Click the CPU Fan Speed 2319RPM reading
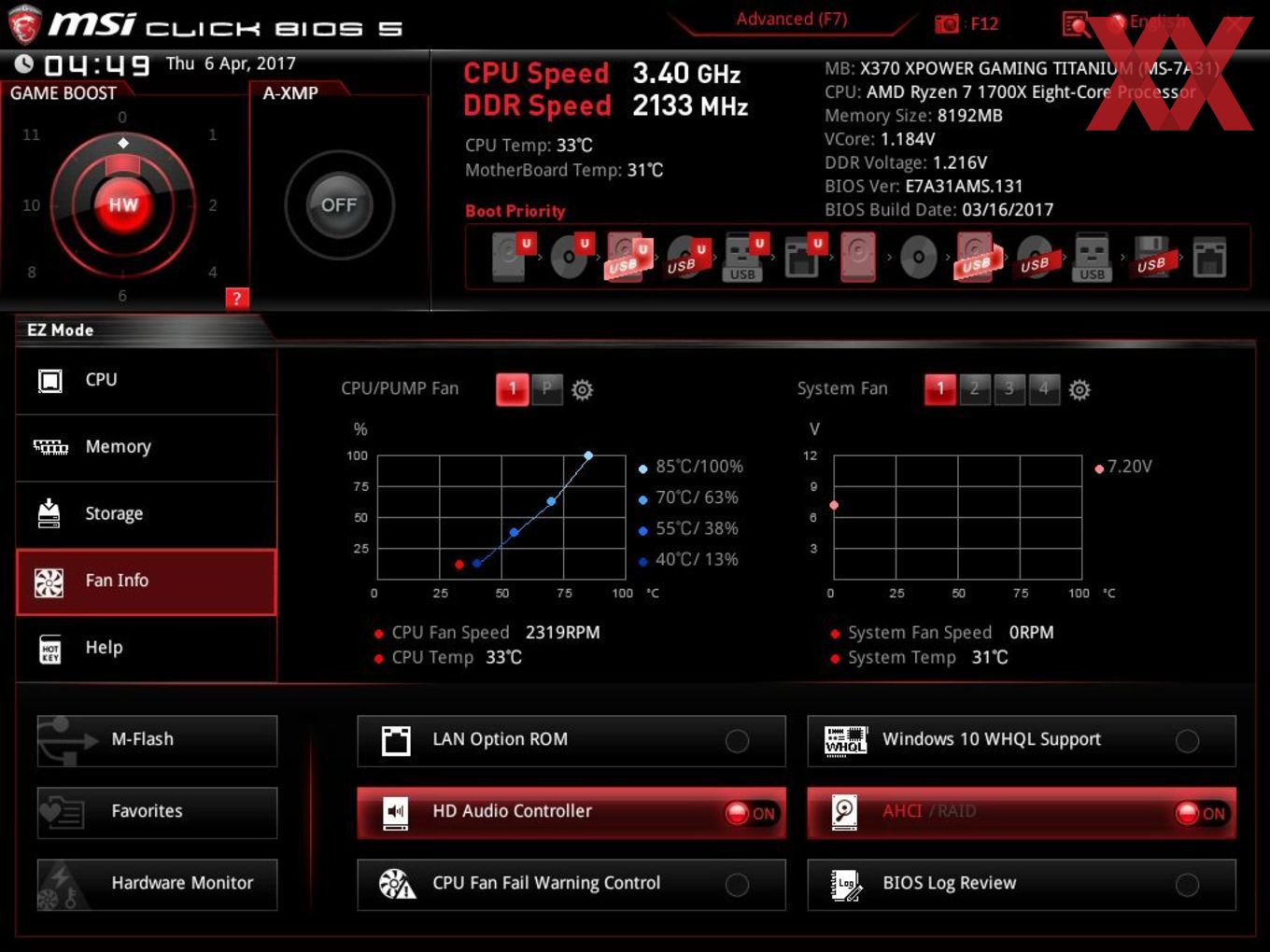 [496, 633]
